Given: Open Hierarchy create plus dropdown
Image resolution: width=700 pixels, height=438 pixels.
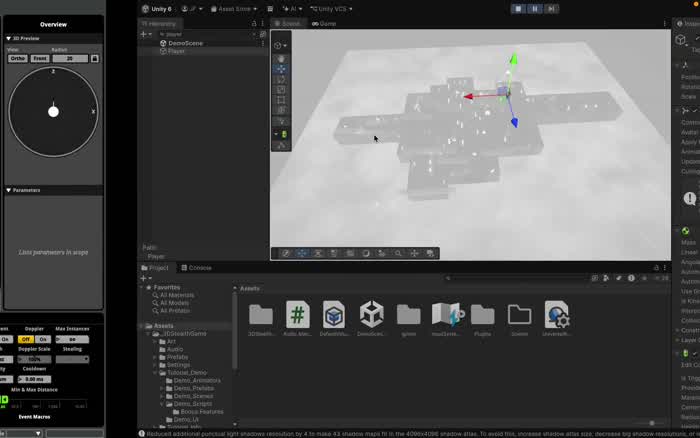Looking at the screenshot, I should [x=146, y=34].
